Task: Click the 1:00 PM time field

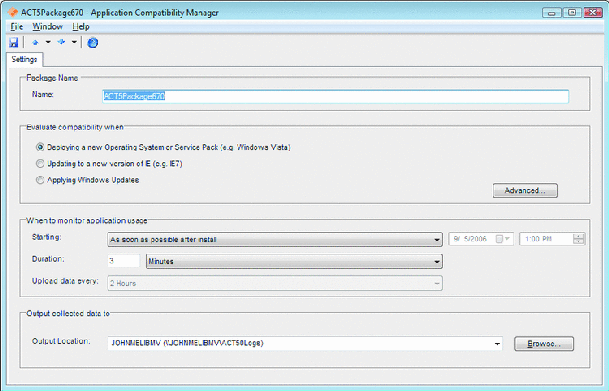Action: (546, 239)
